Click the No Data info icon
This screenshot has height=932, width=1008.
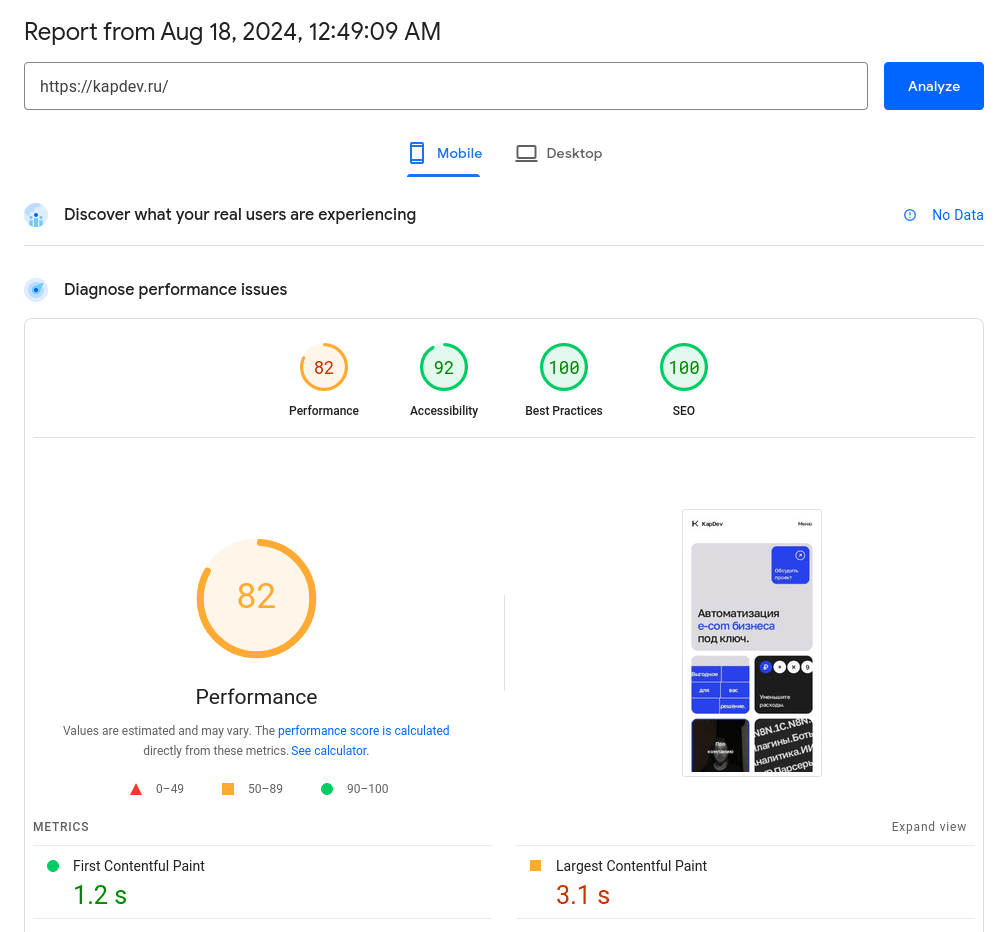(910, 215)
